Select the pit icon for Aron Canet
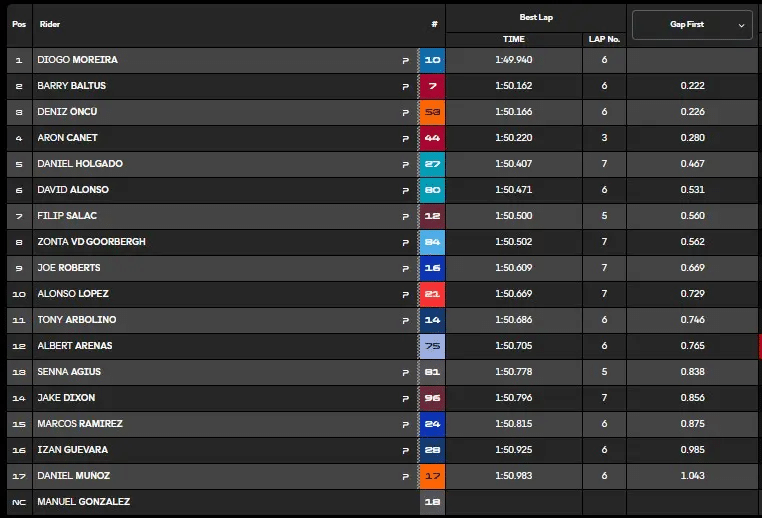The height and width of the screenshot is (518, 762). point(405,138)
